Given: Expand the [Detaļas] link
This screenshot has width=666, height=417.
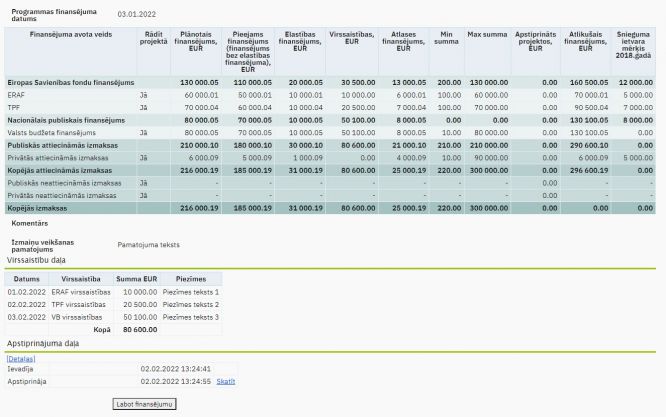Looking at the screenshot, I should 20,357.
